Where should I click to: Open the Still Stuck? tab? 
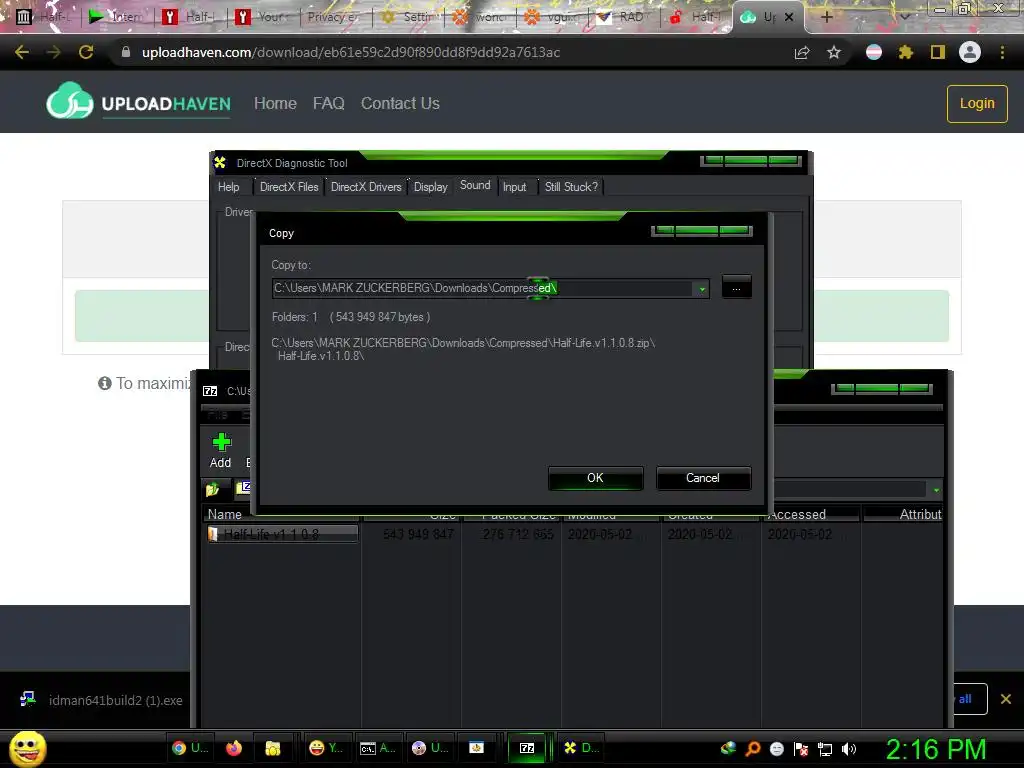pos(571,187)
